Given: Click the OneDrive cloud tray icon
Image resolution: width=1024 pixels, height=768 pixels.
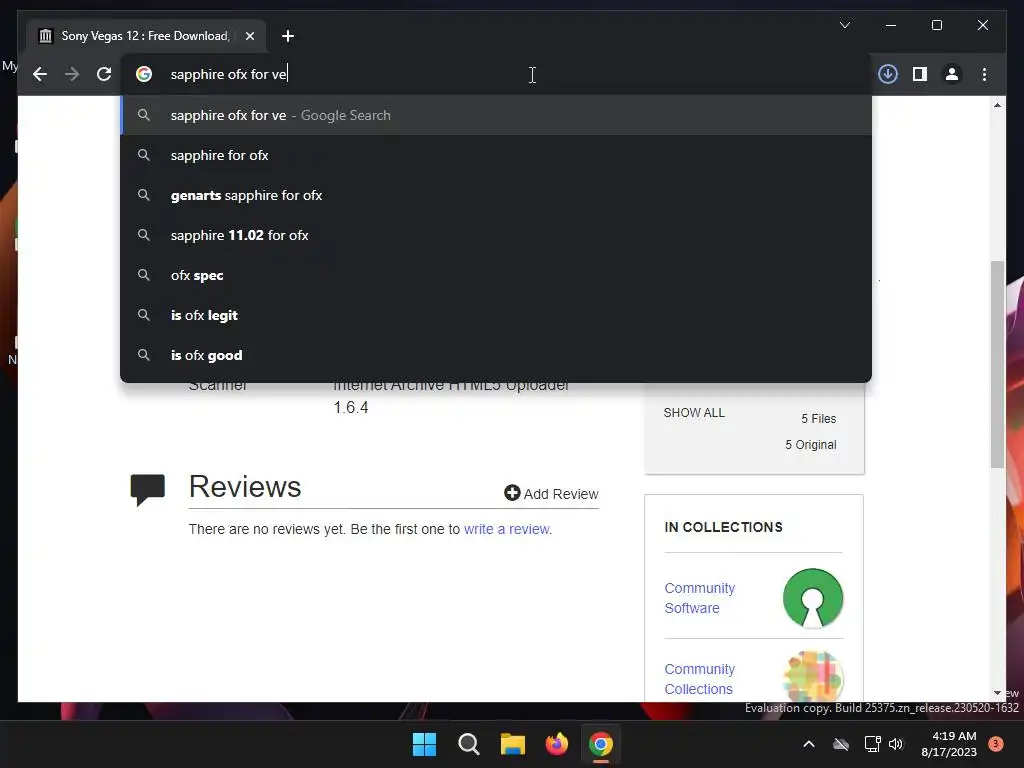Looking at the screenshot, I should tap(841, 744).
